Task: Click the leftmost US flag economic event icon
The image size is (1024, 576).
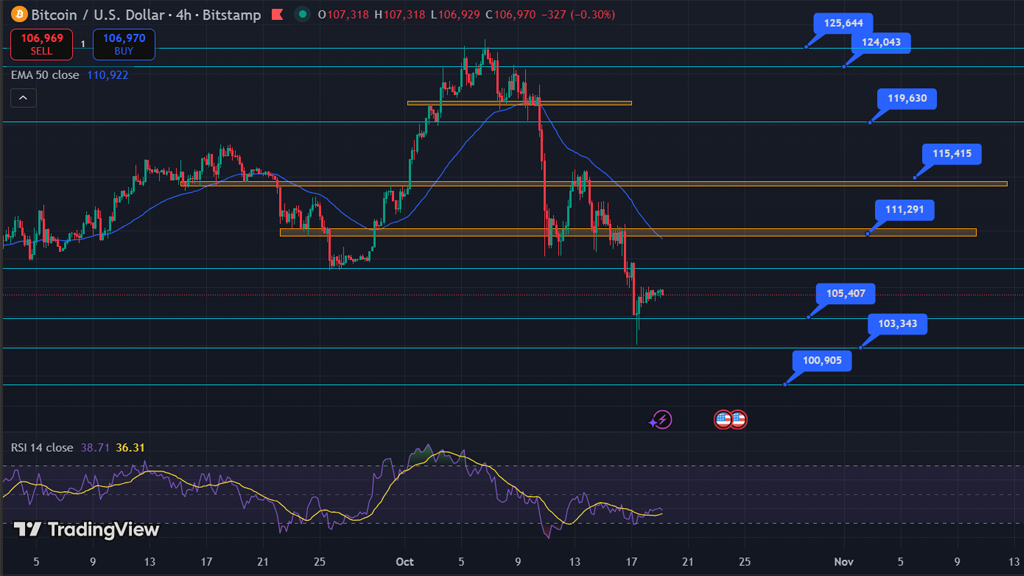Action: point(723,420)
